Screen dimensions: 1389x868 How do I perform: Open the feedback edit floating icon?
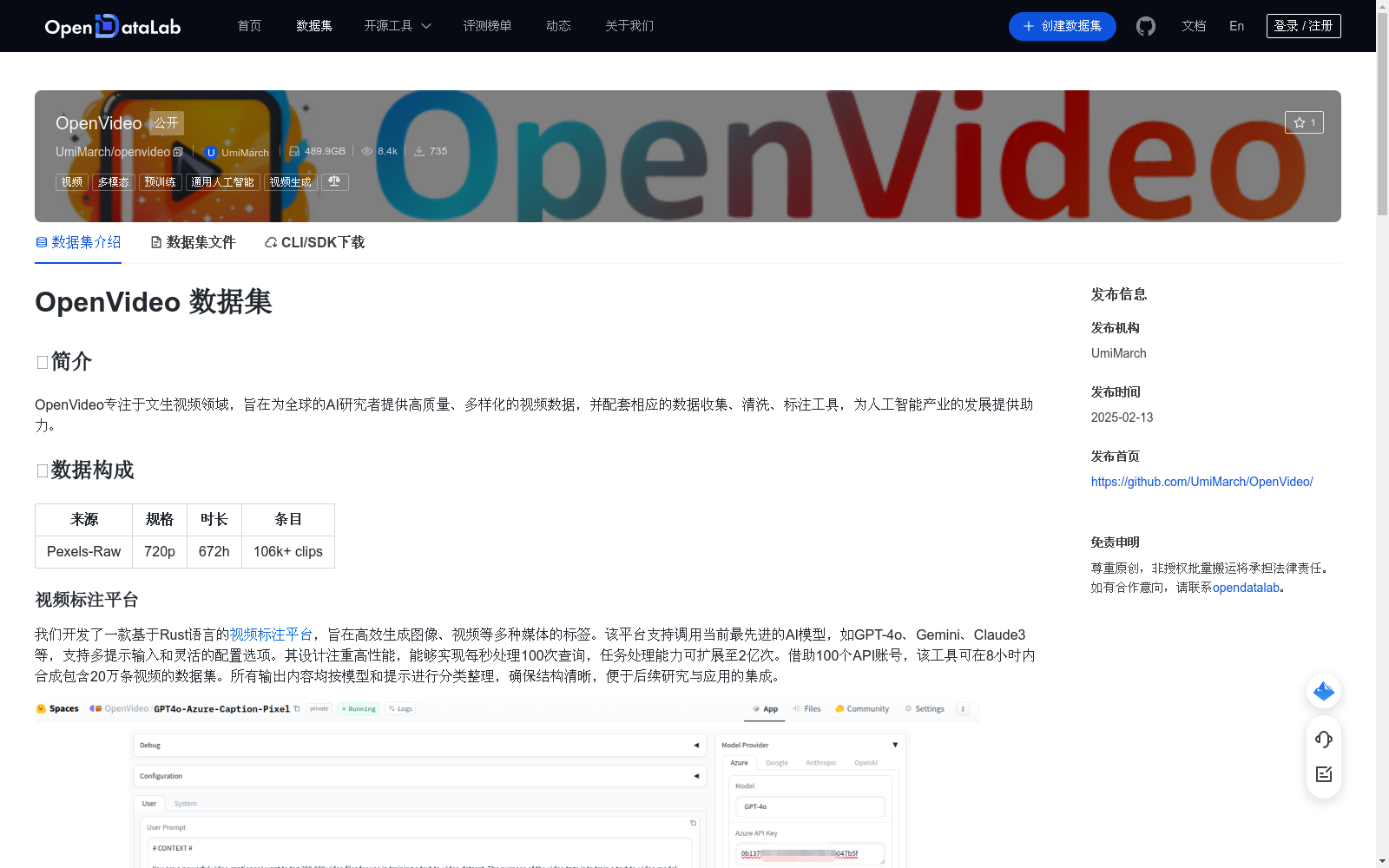click(1324, 774)
